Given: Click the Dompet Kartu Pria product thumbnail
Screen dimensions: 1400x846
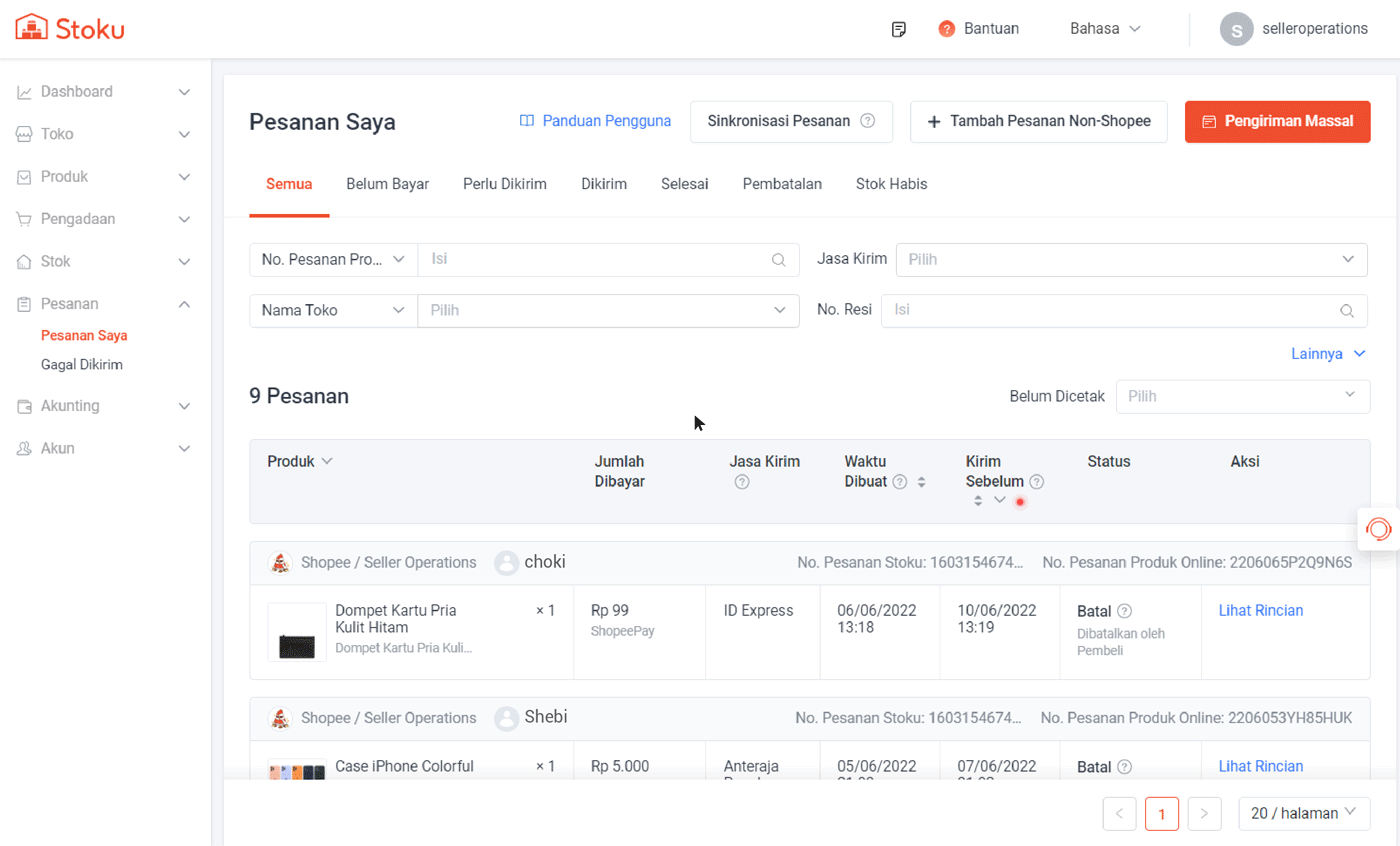Looking at the screenshot, I should pos(297,632).
